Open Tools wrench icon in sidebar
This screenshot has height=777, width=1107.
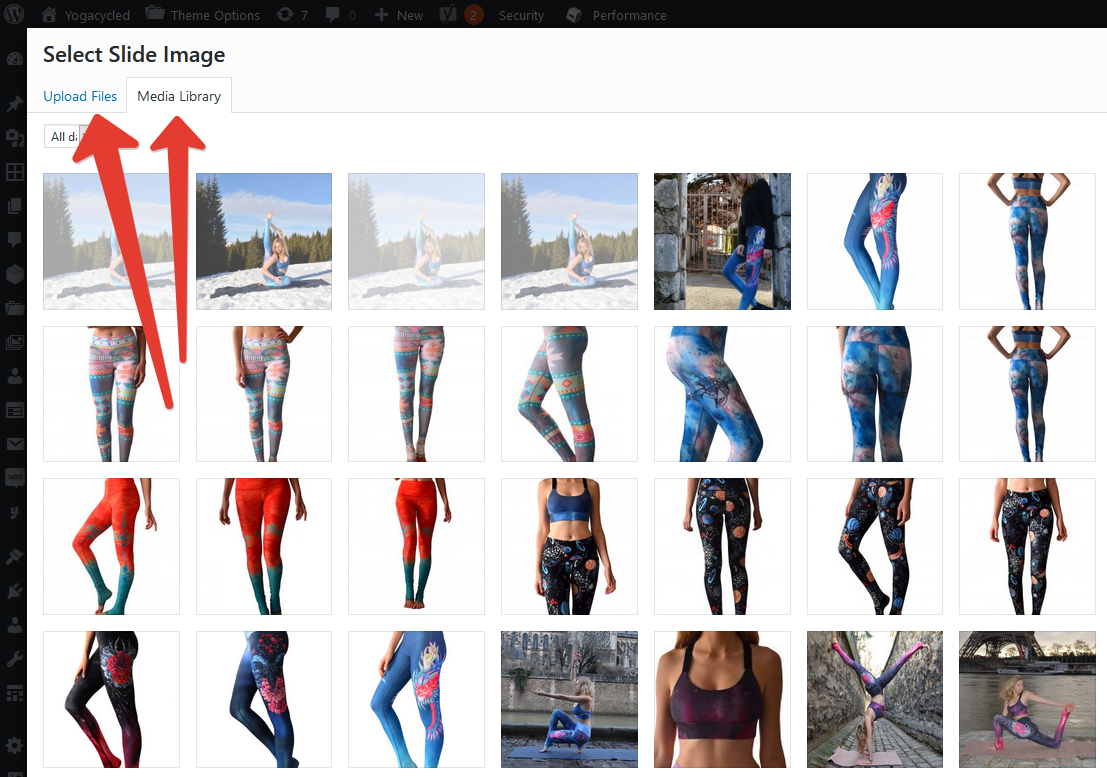tap(14, 659)
